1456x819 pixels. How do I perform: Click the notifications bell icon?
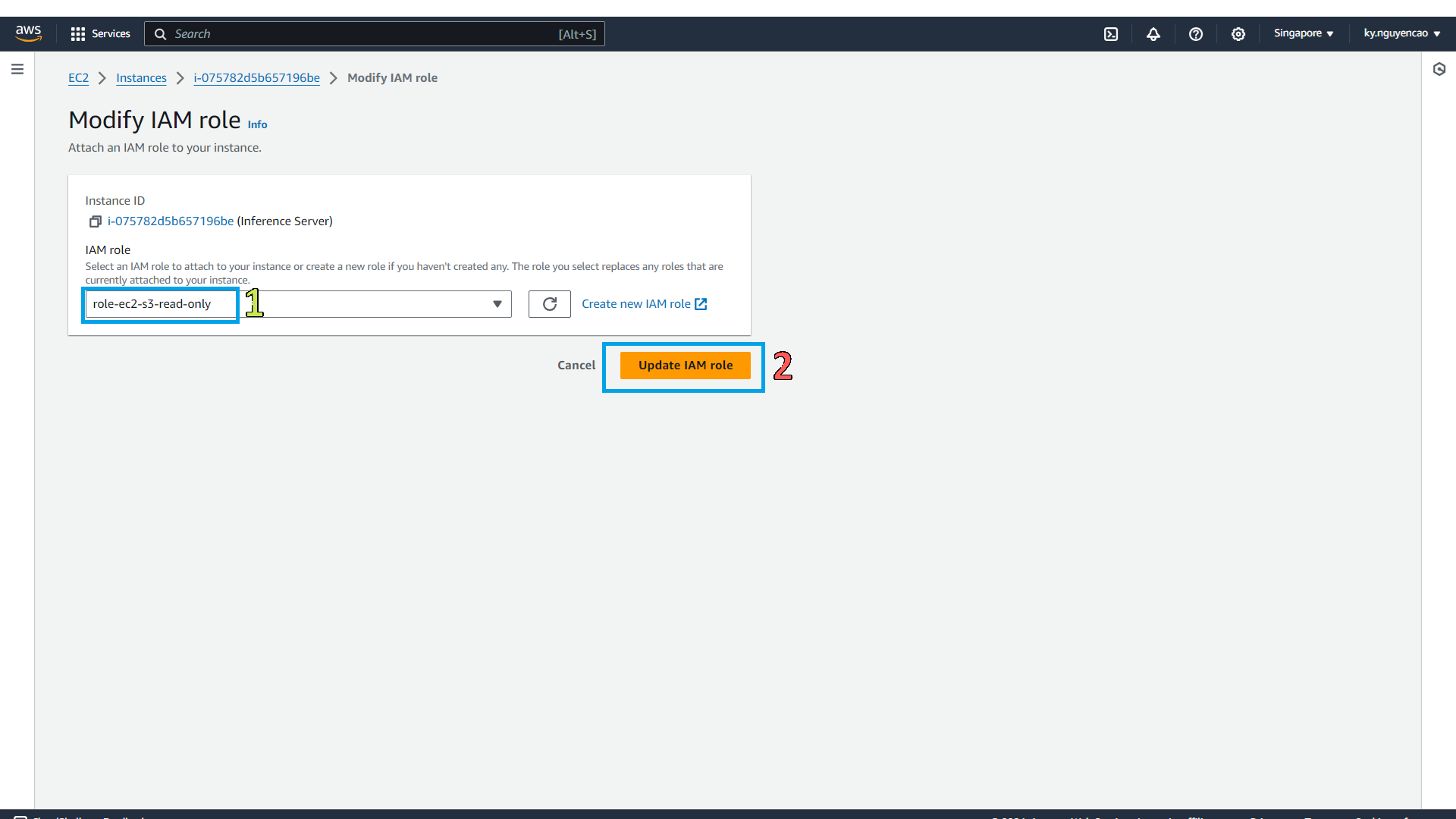[x=1153, y=34]
